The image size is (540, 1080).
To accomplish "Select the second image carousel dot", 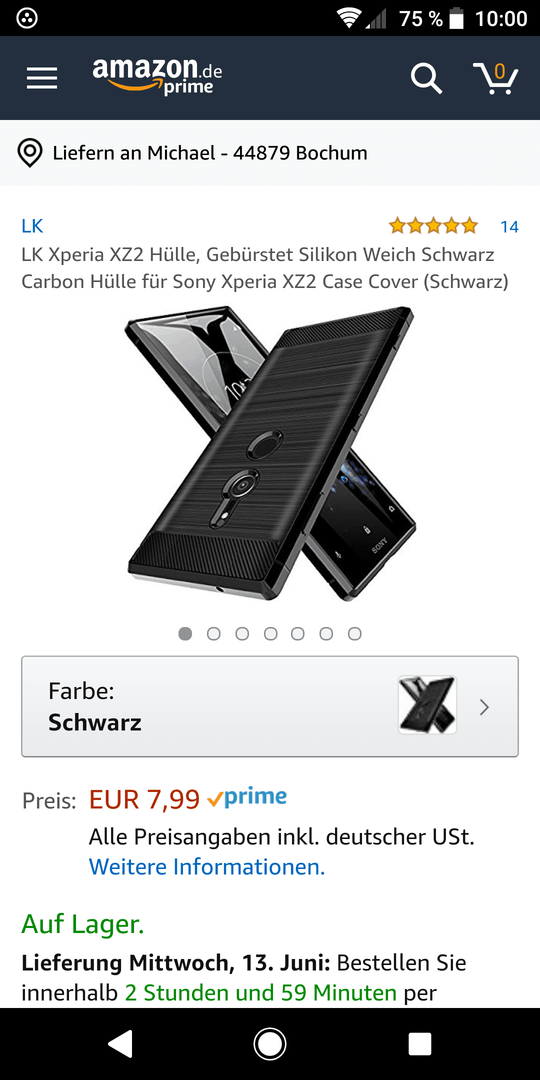I will tap(214, 634).
